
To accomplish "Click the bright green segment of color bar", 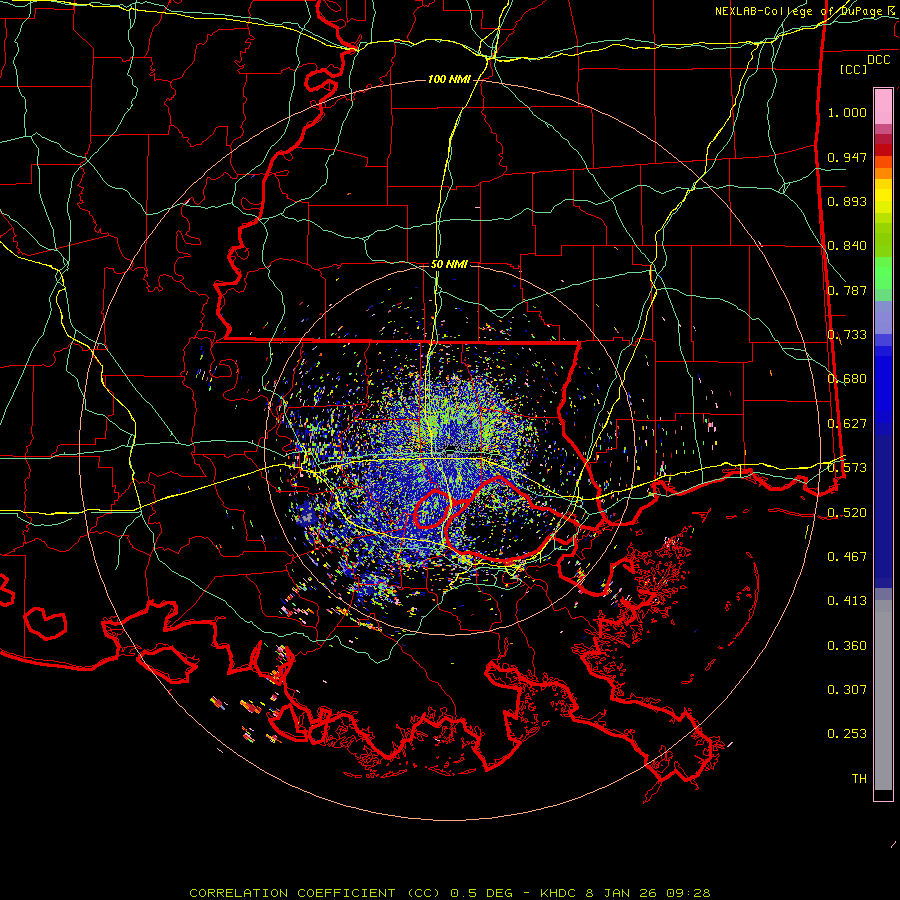I will click(x=883, y=273).
